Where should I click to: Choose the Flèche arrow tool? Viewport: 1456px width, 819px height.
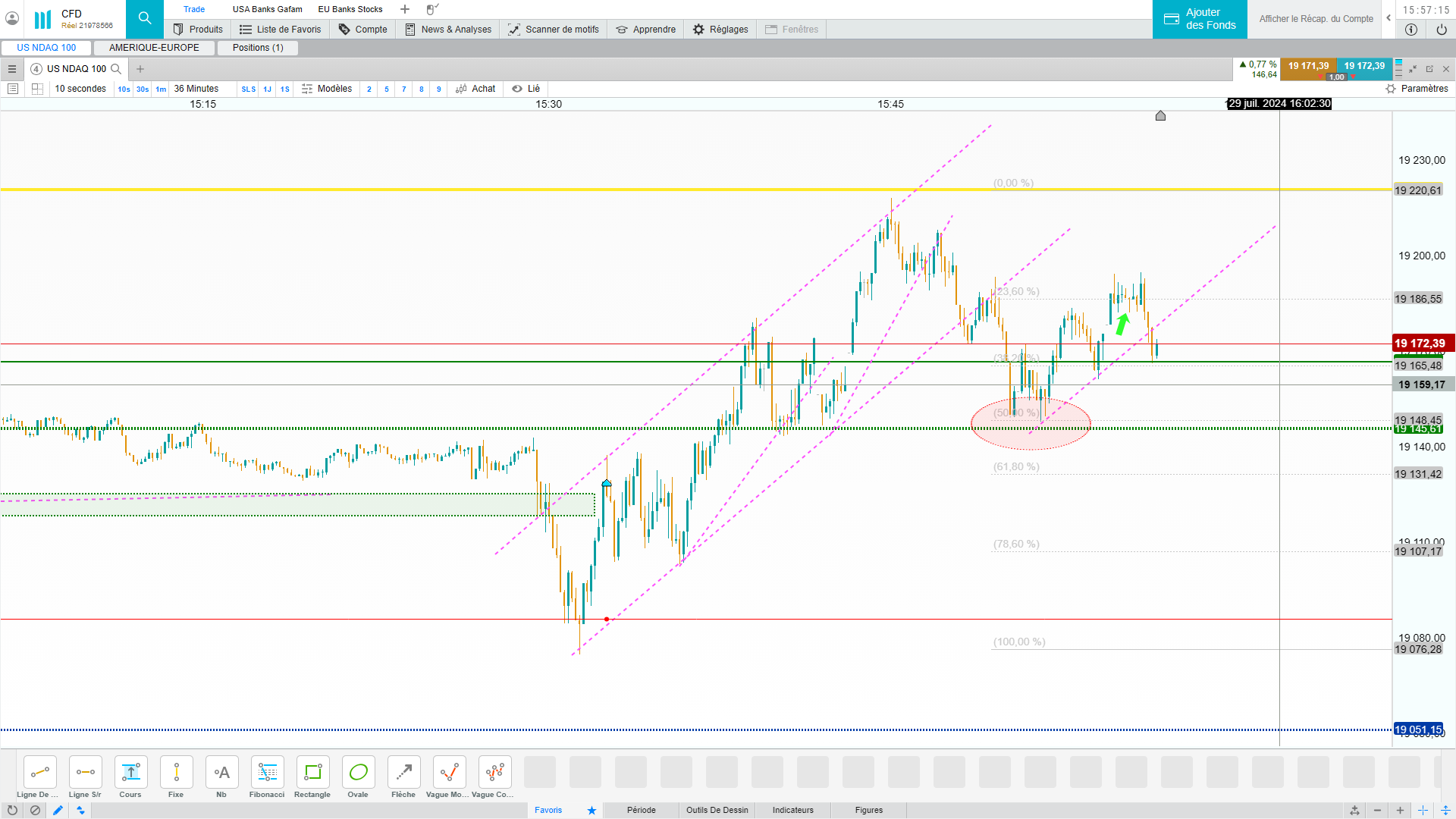coord(403,773)
